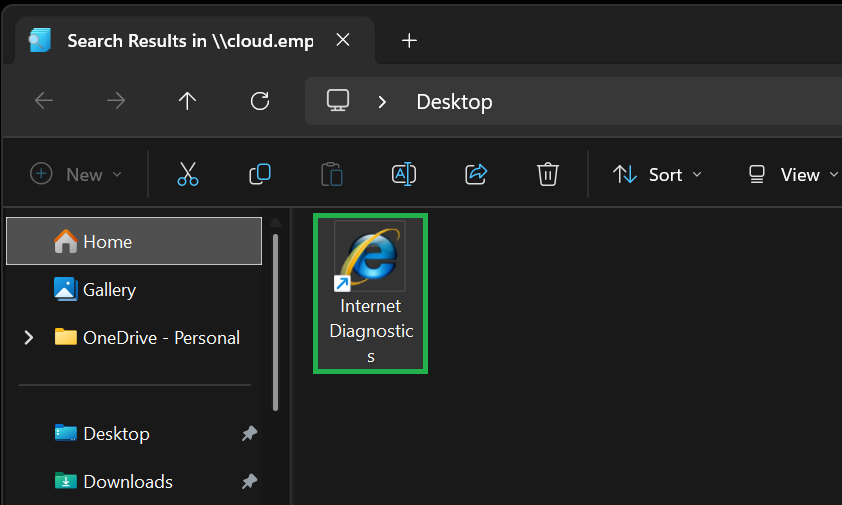The image size is (842, 505).
Task: Click the Paste clipboard icon
Action: pyautogui.click(x=332, y=174)
